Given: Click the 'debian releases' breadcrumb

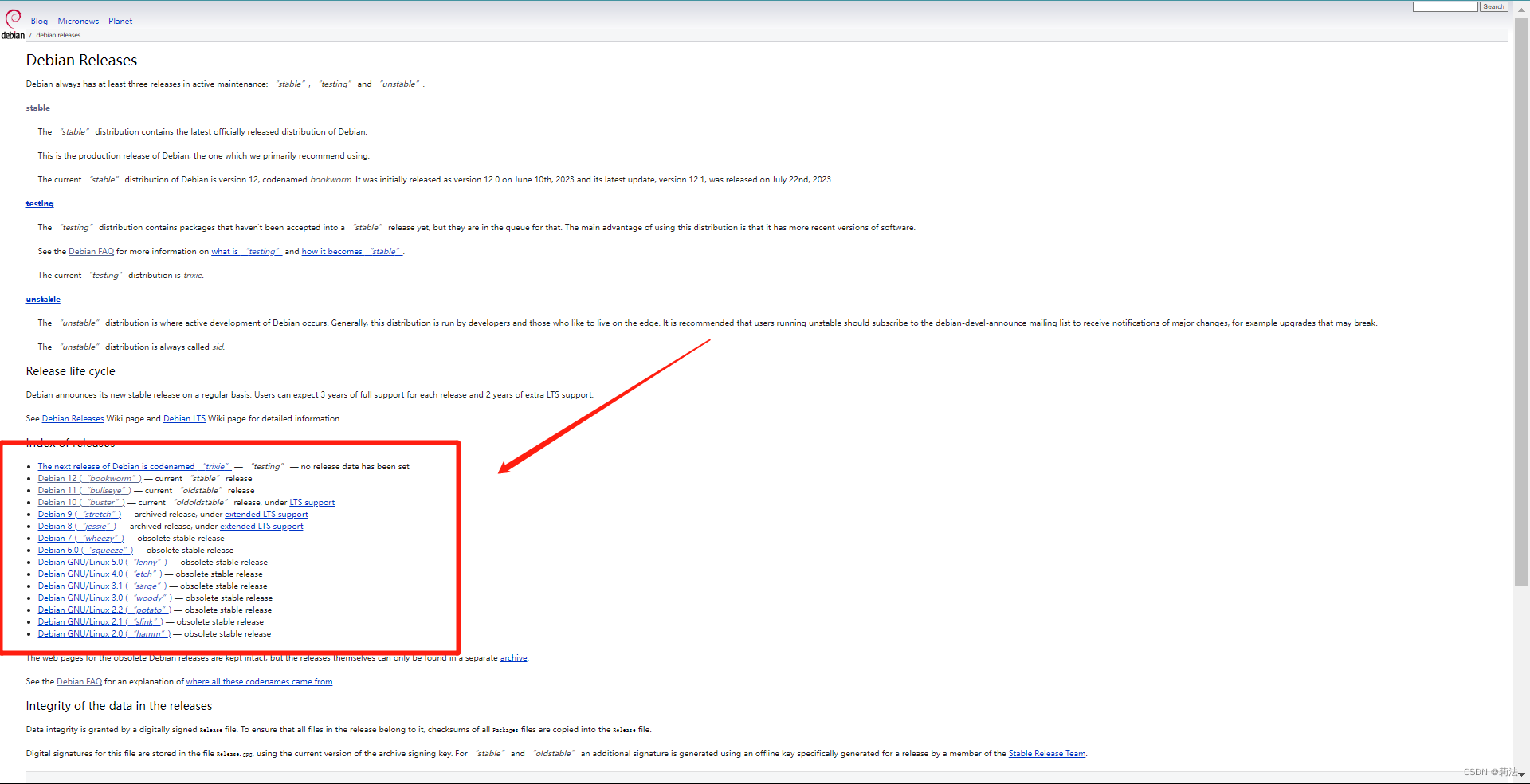Looking at the screenshot, I should click(58, 35).
